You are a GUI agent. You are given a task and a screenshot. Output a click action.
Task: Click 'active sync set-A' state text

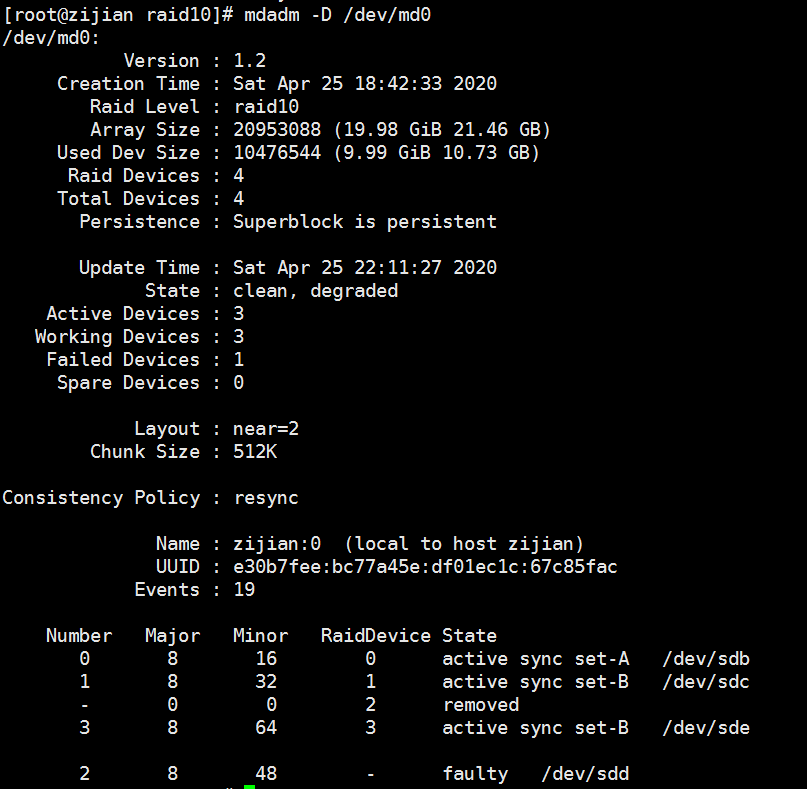535,659
